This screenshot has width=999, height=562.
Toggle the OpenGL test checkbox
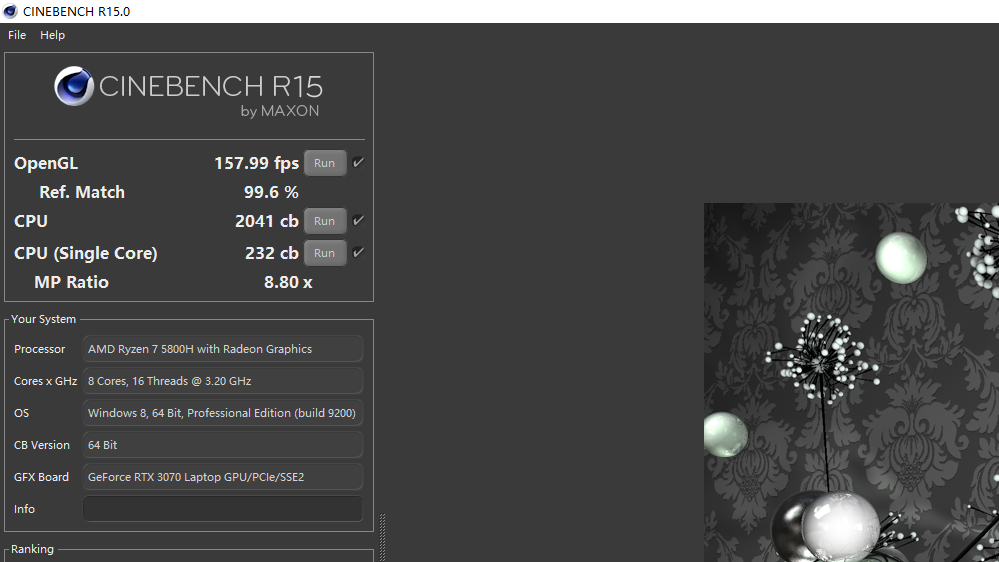(x=358, y=162)
